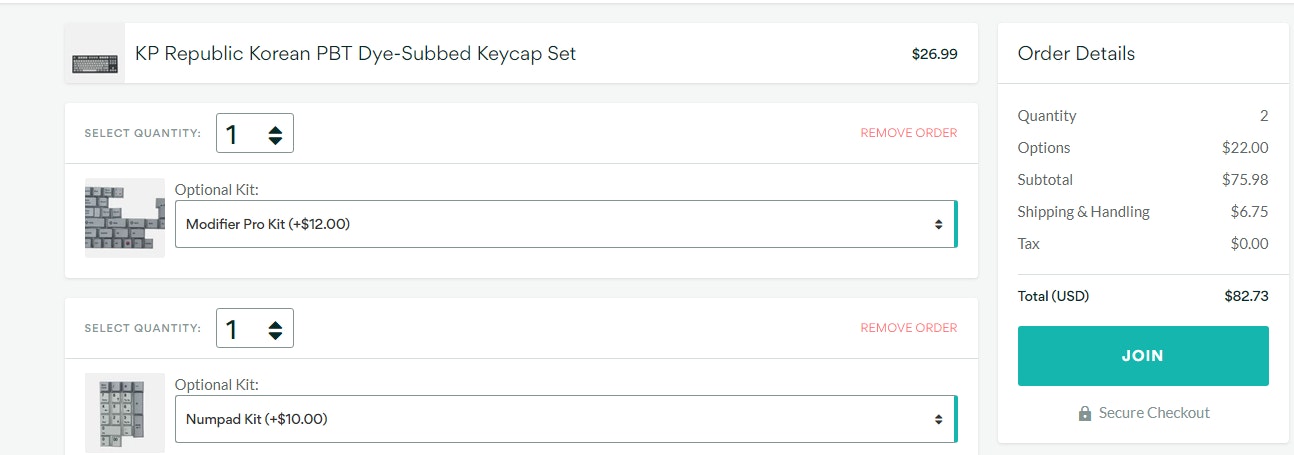Open KP Republic Korean PBT Keycap Set title

click(x=356, y=54)
